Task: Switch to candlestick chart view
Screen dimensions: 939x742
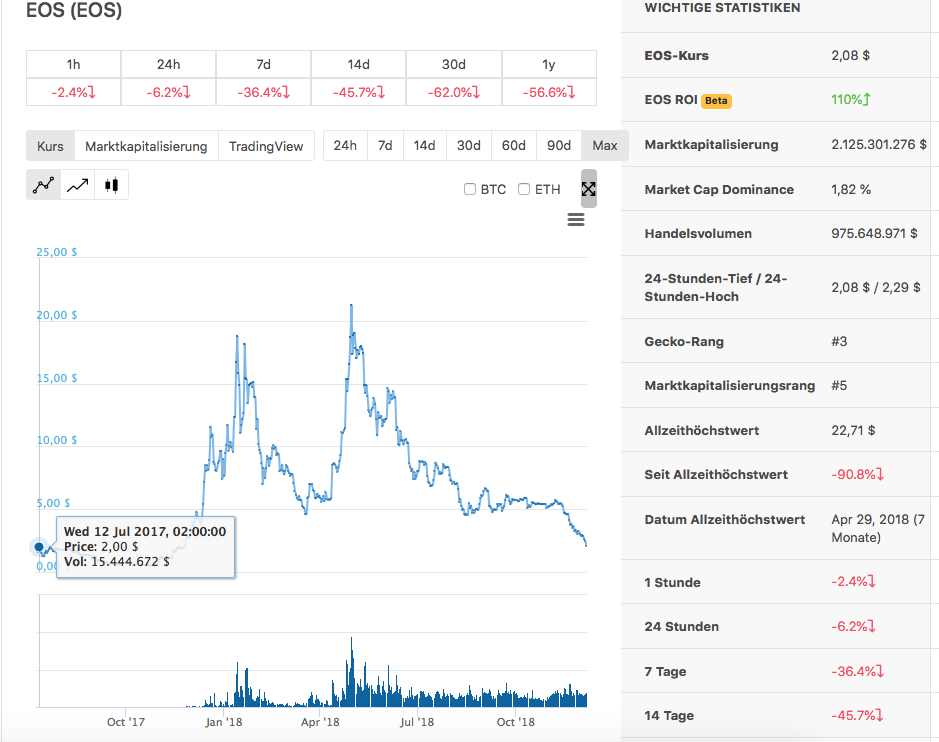Action: (x=110, y=184)
